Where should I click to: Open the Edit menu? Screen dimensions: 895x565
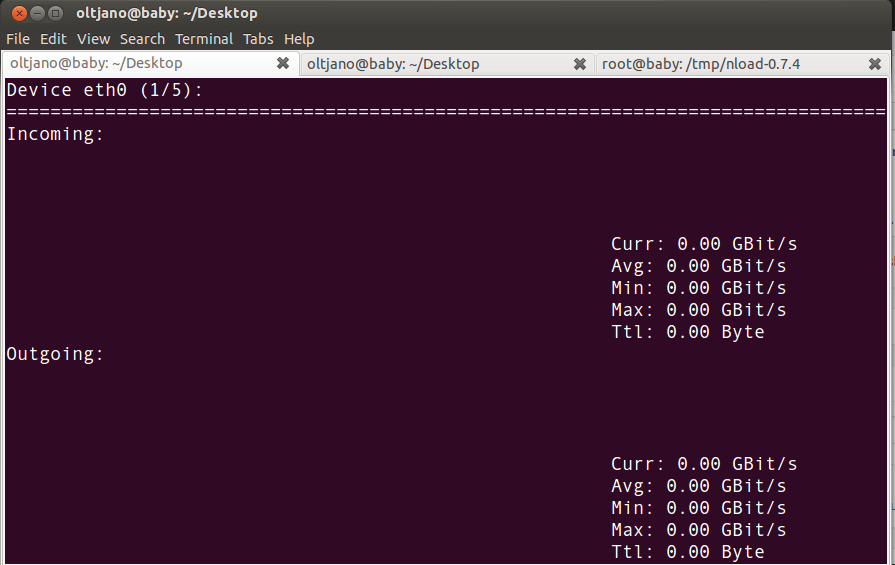(x=53, y=39)
